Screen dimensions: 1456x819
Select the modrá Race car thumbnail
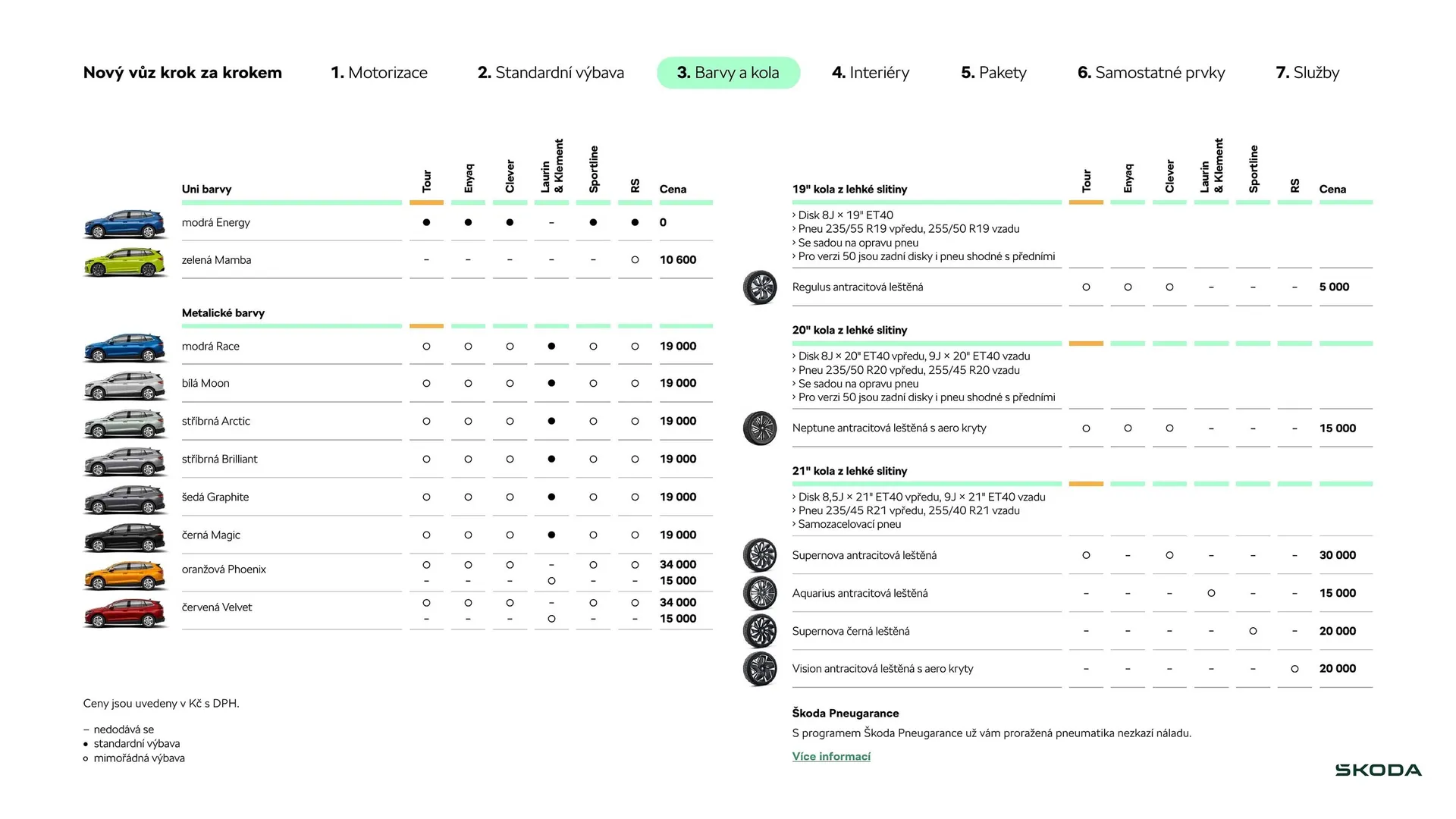pyautogui.click(x=125, y=347)
